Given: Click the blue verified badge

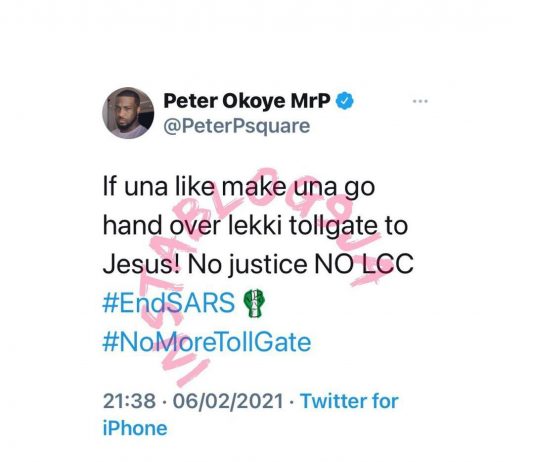Looking at the screenshot, I should 345,101.
